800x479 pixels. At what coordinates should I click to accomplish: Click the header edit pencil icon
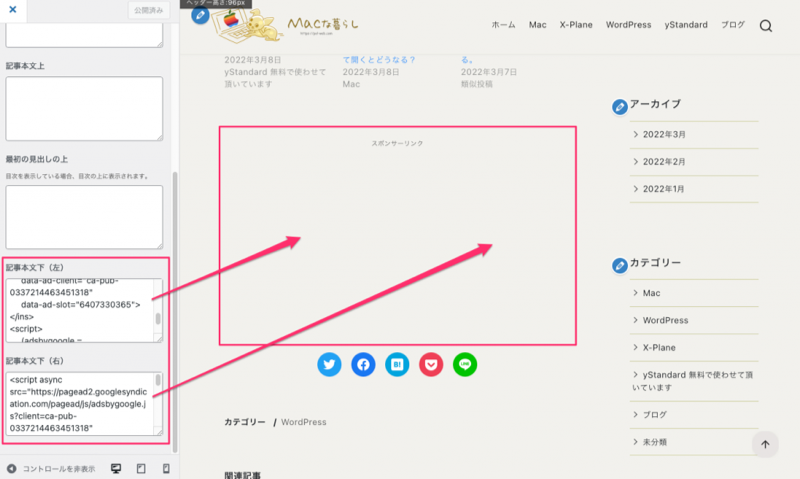(x=200, y=15)
